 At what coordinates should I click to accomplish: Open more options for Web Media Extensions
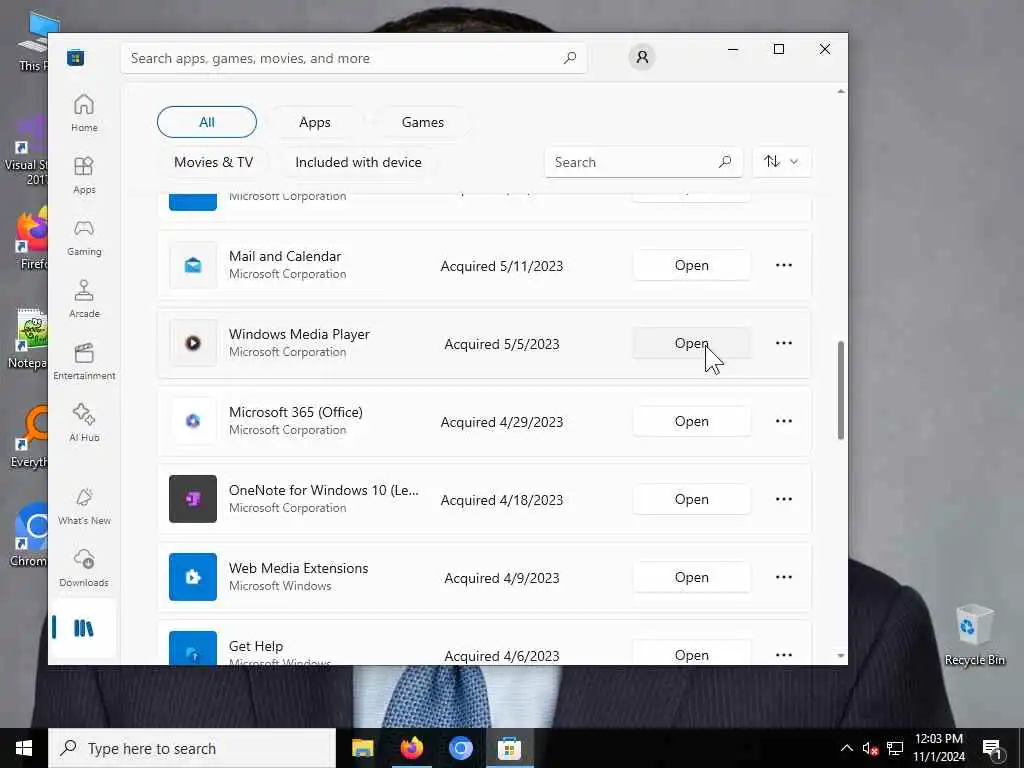coord(784,577)
